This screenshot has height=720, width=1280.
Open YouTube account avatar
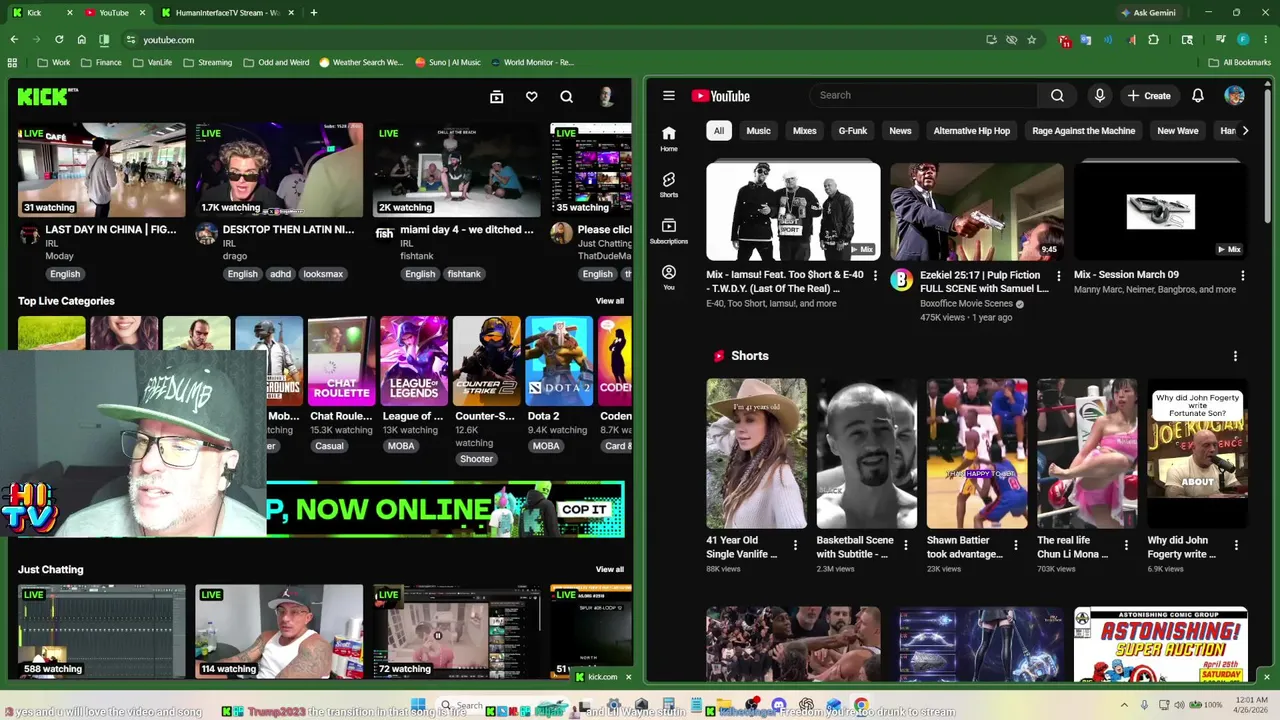(1234, 96)
